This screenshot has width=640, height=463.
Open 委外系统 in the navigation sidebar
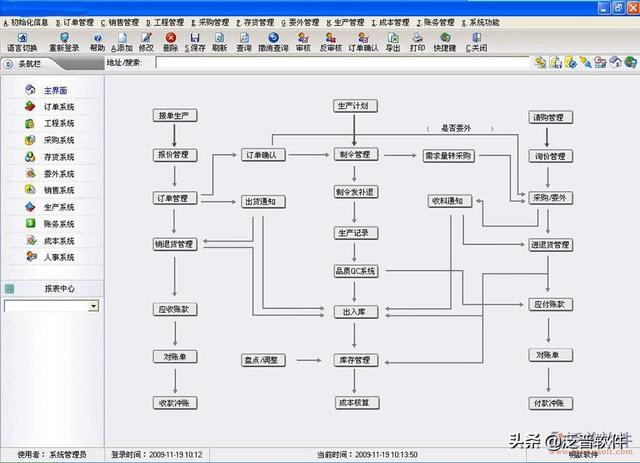[x=59, y=174]
